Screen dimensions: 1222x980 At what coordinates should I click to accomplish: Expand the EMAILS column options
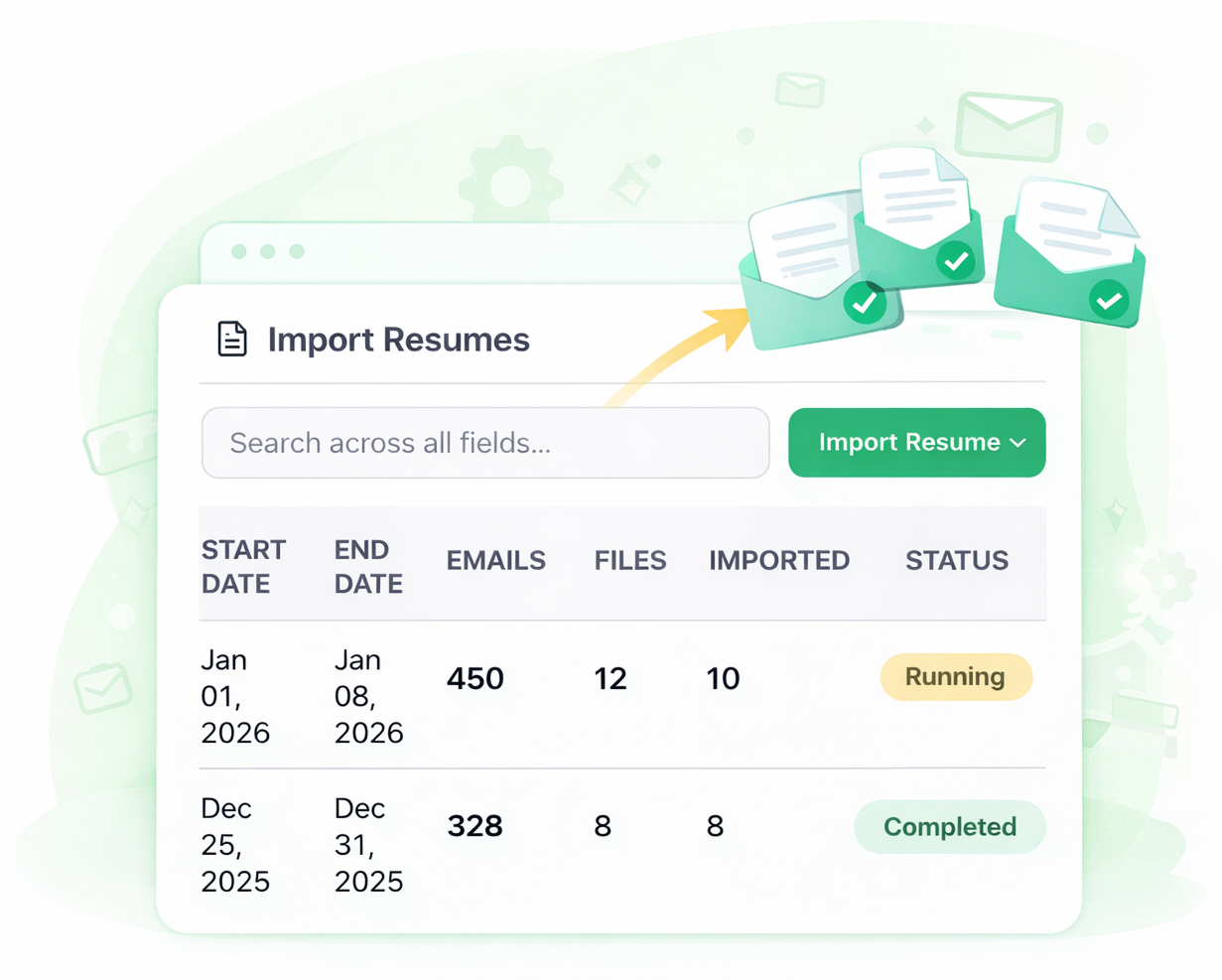496,560
